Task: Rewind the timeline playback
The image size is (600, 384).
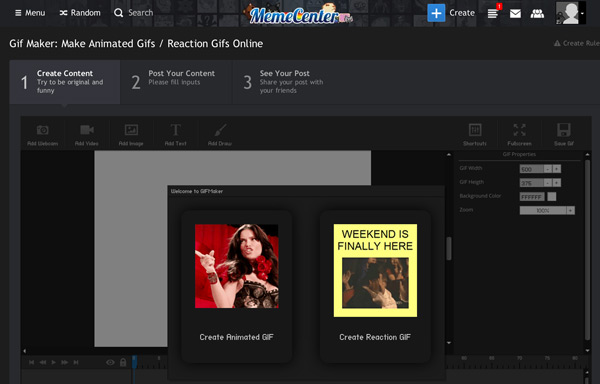Action: pyautogui.click(x=42, y=363)
